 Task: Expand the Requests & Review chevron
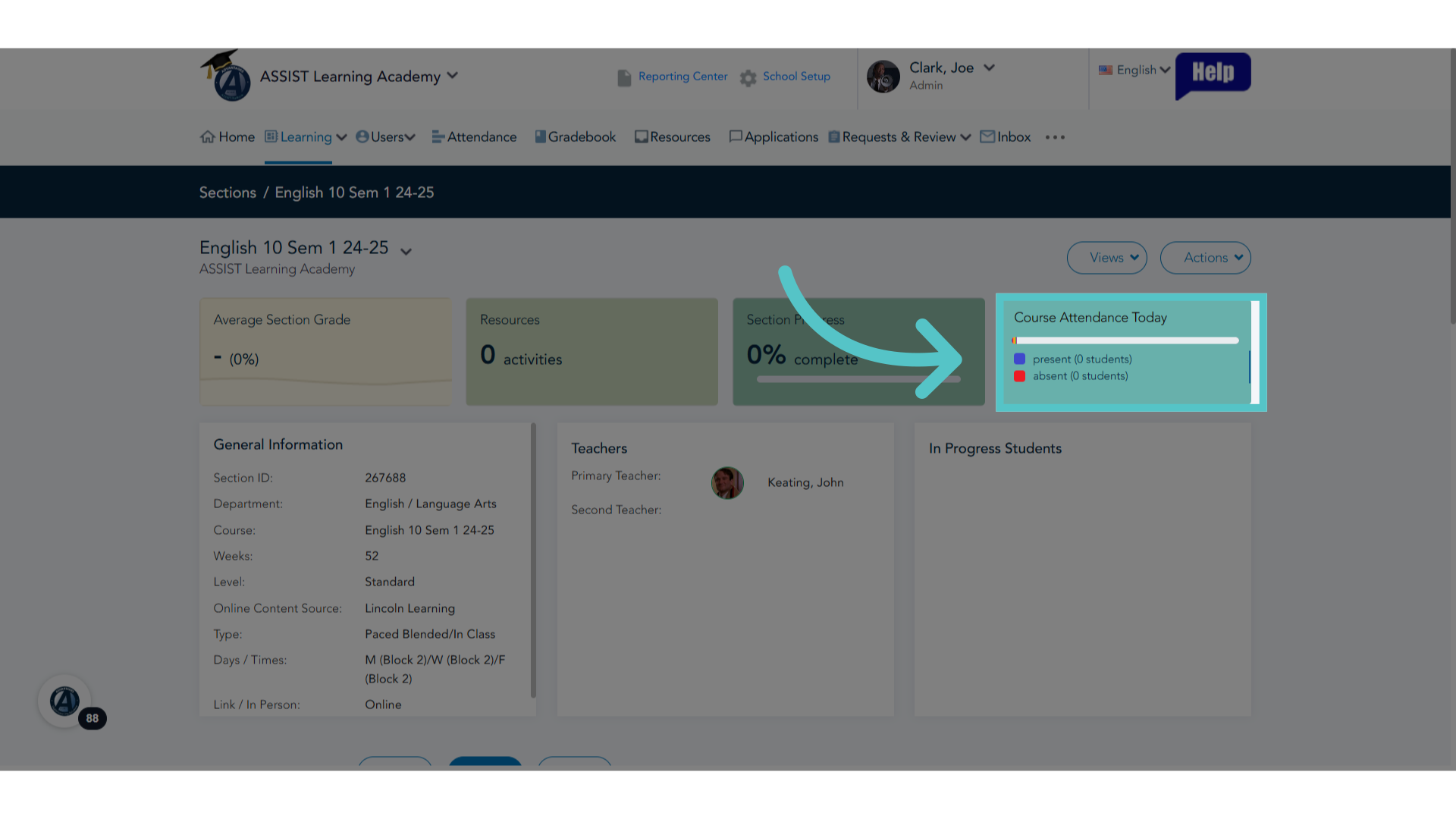[965, 137]
